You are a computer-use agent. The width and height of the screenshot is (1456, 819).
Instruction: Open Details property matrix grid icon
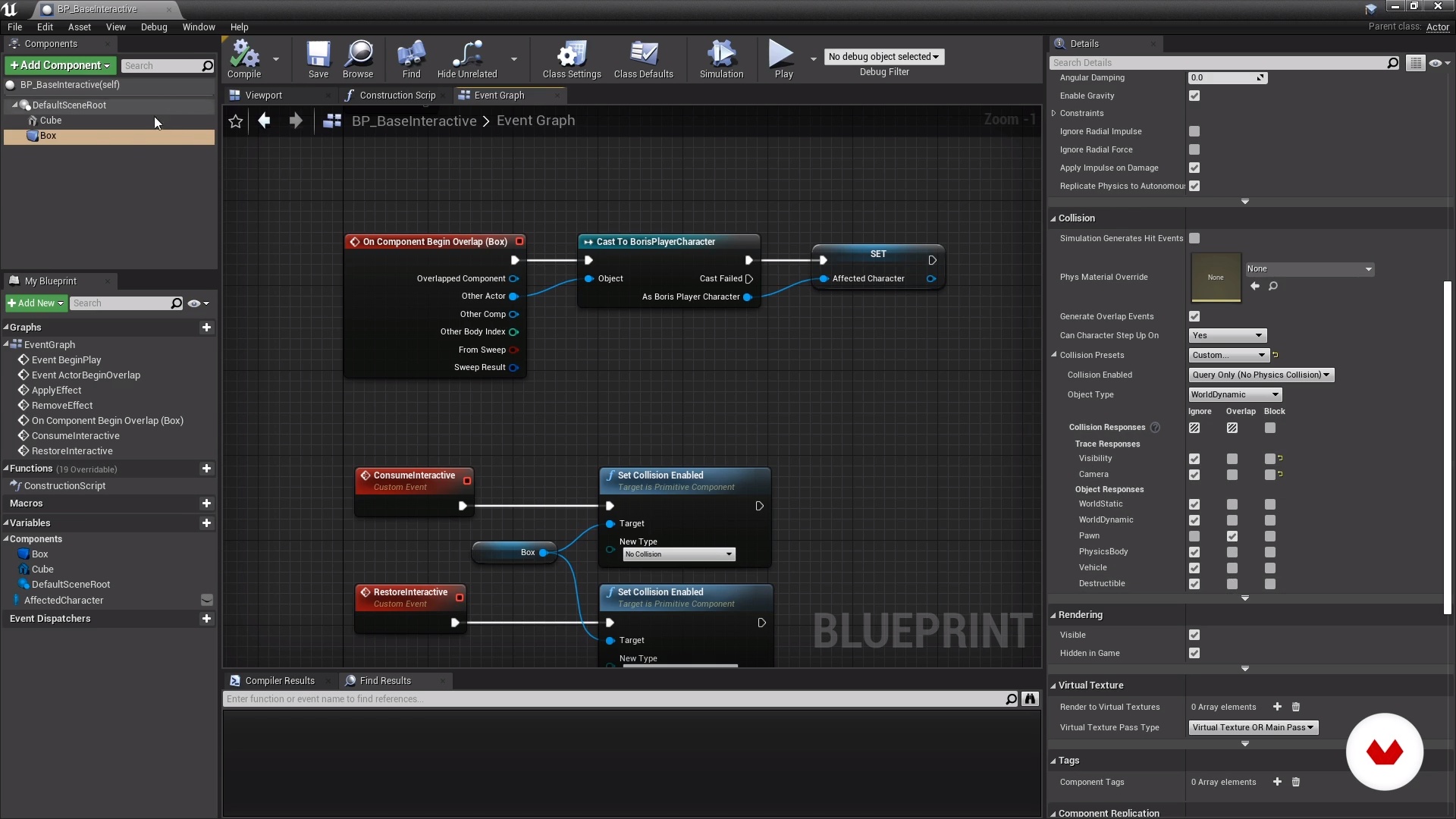coord(1415,63)
